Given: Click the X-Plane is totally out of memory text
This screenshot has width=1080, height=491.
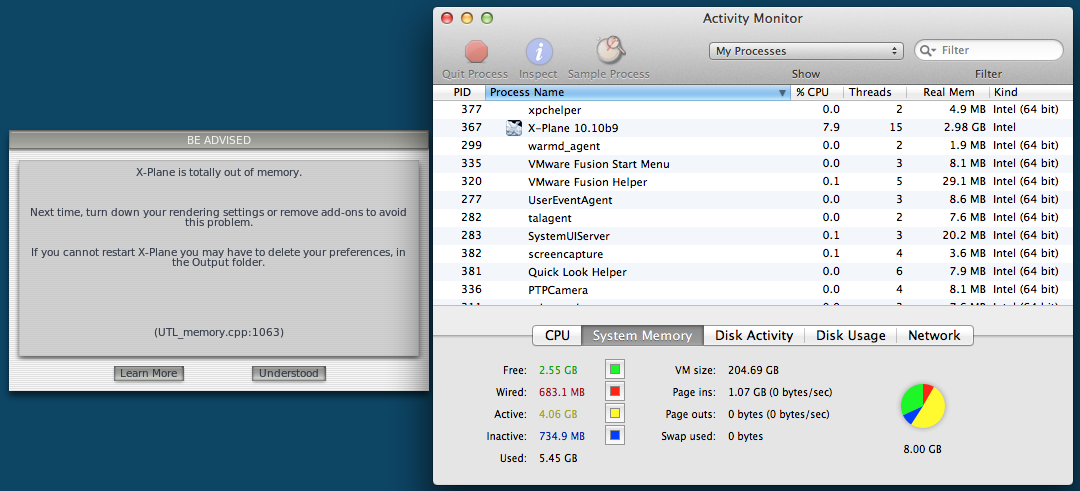Looking at the screenshot, I should tap(218, 173).
